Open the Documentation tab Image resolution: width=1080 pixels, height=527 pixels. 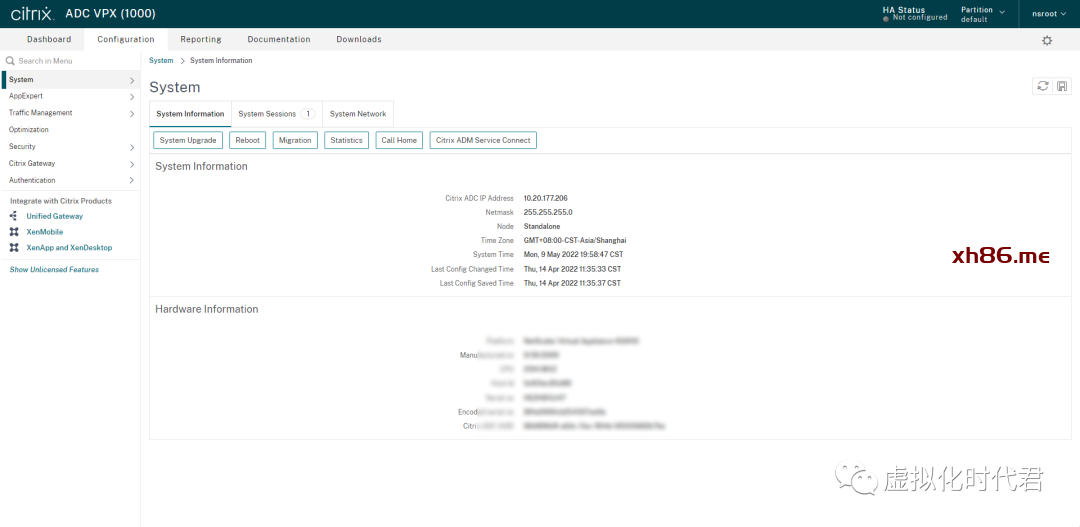pos(279,39)
